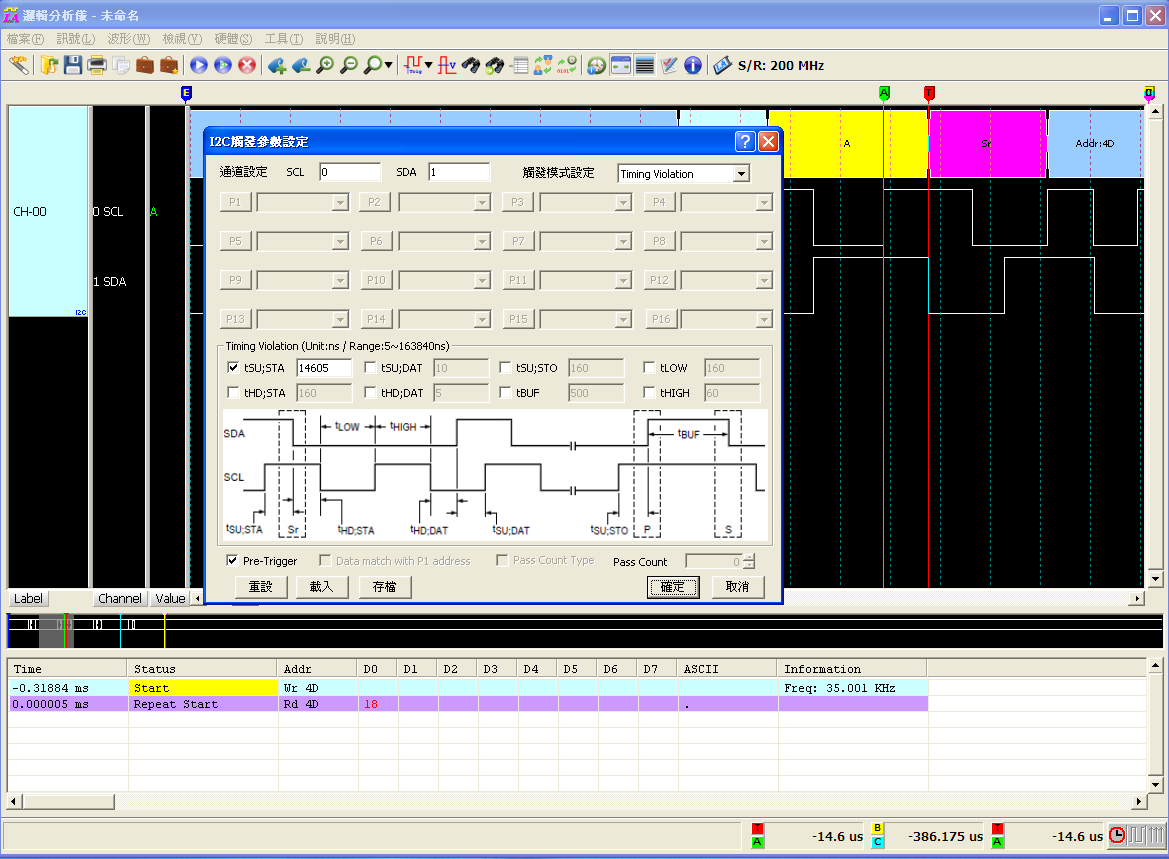Enable the tSU;DAT timing check
The height and width of the screenshot is (859, 1169).
(370, 368)
